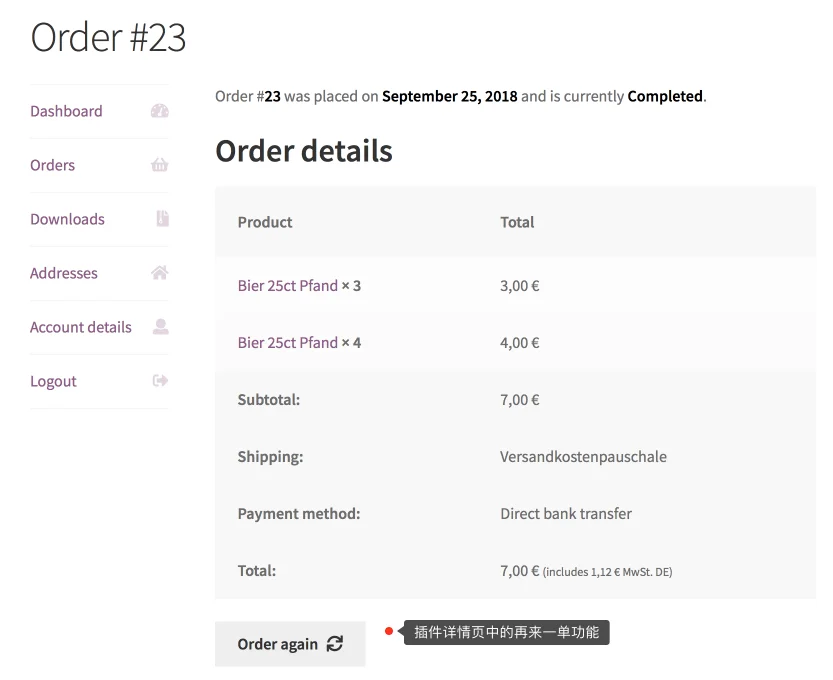Open Account details menu entry
This screenshot has height=680, width=833.
[81, 327]
